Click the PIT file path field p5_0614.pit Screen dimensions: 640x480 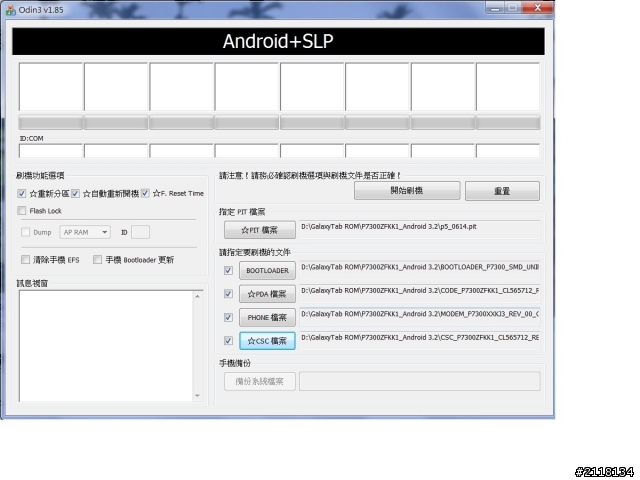tap(420, 230)
